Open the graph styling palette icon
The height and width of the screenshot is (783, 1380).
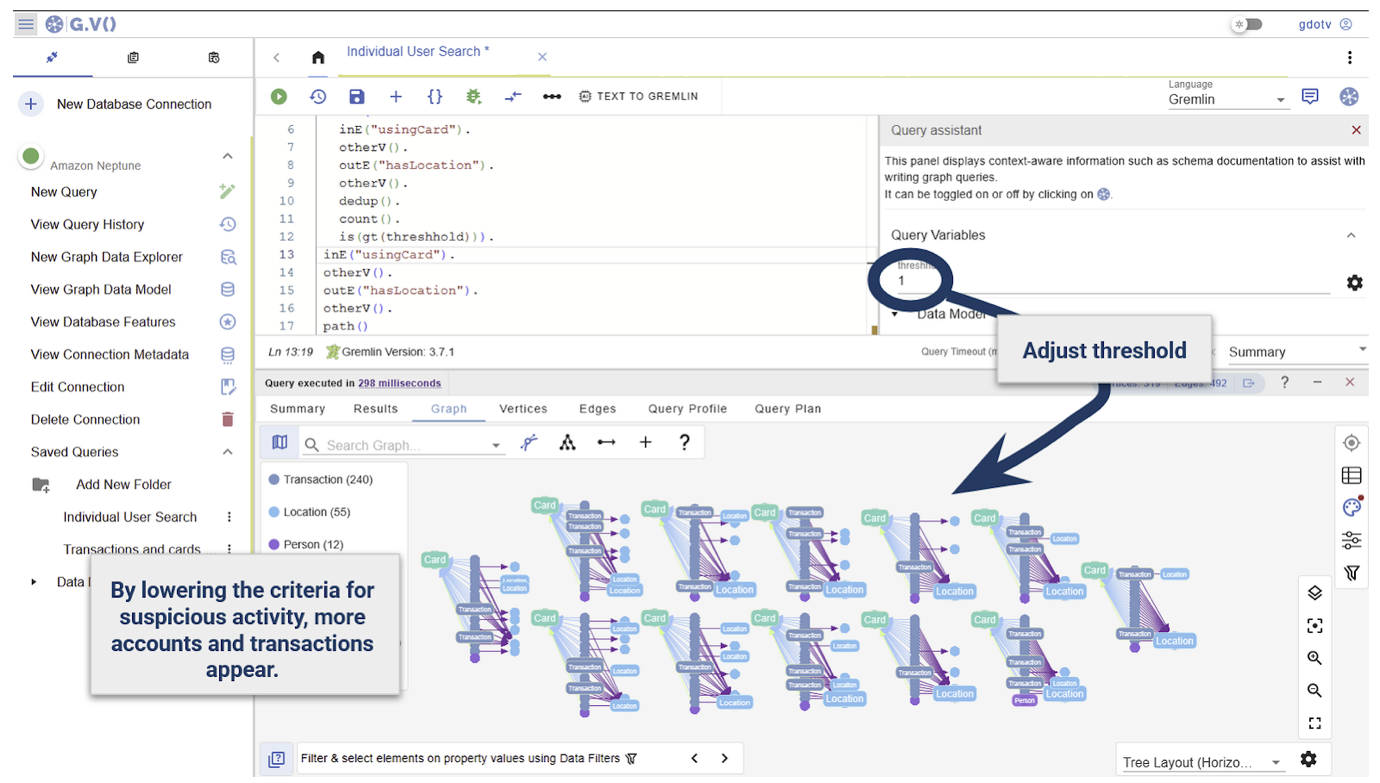1351,508
